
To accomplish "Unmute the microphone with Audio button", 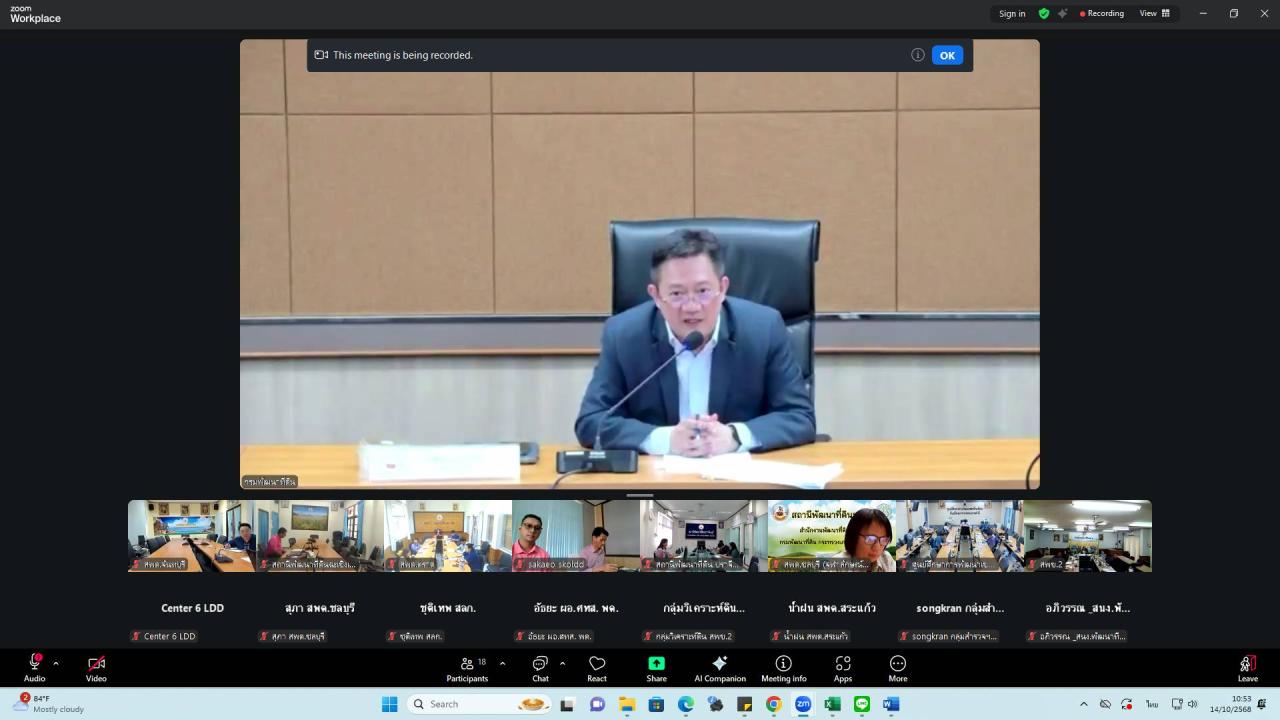I will 34,668.
